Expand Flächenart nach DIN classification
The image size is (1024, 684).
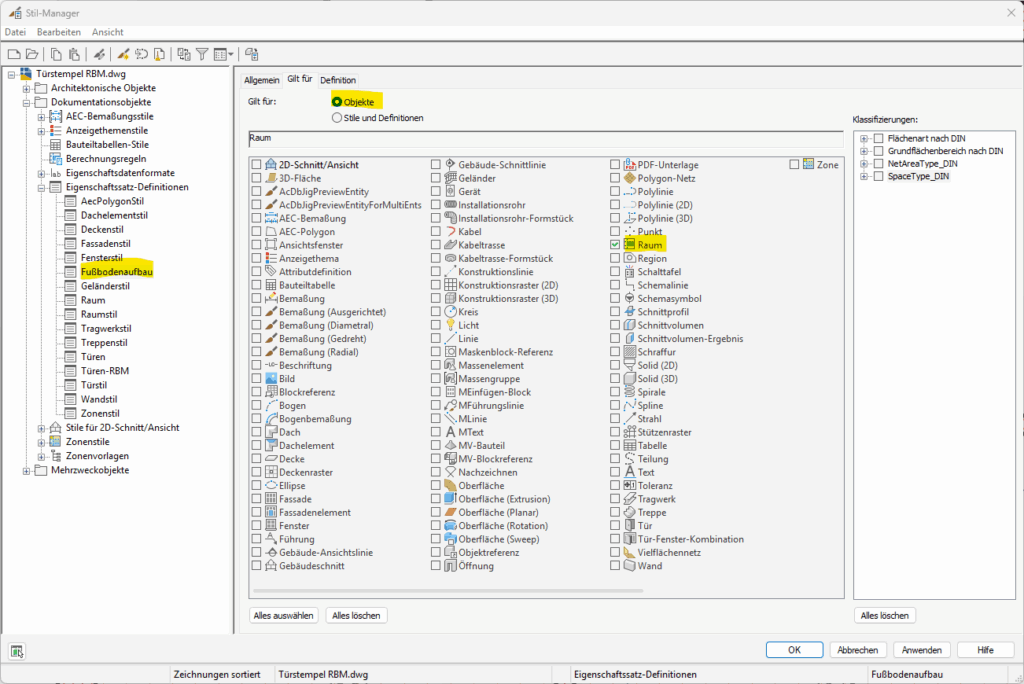[x=864, y=138]
